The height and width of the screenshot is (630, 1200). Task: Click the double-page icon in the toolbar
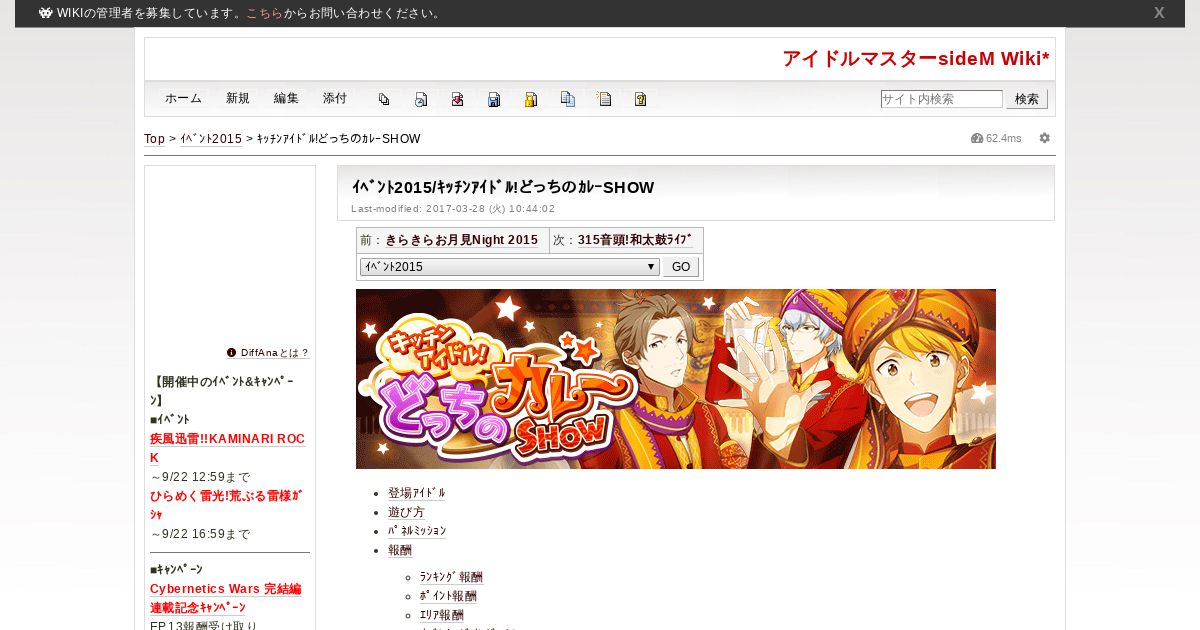tap(384, 99)
